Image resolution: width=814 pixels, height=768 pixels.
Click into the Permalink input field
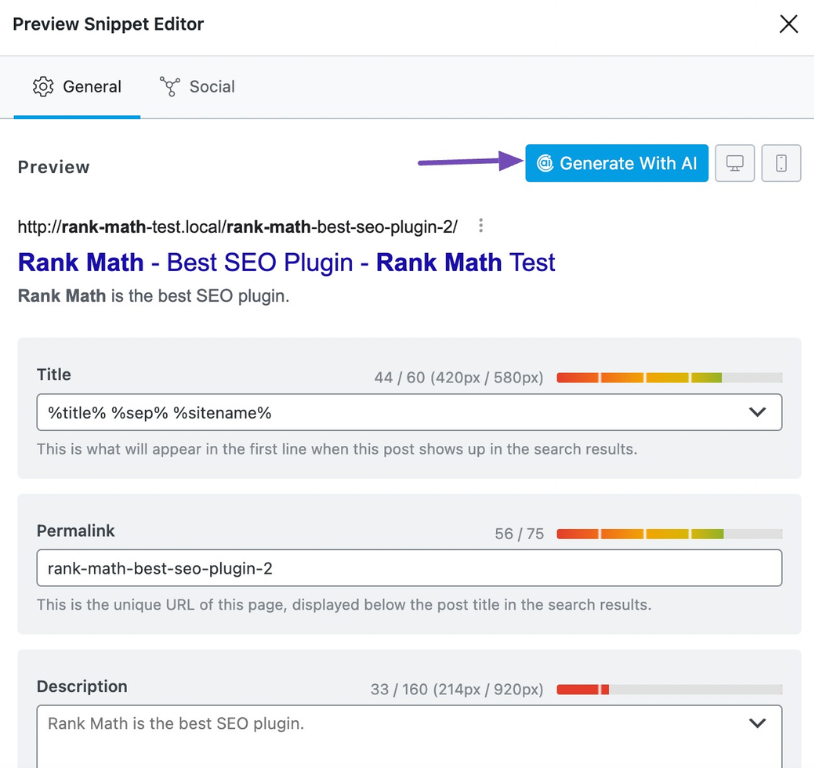[x=409, y=568]
